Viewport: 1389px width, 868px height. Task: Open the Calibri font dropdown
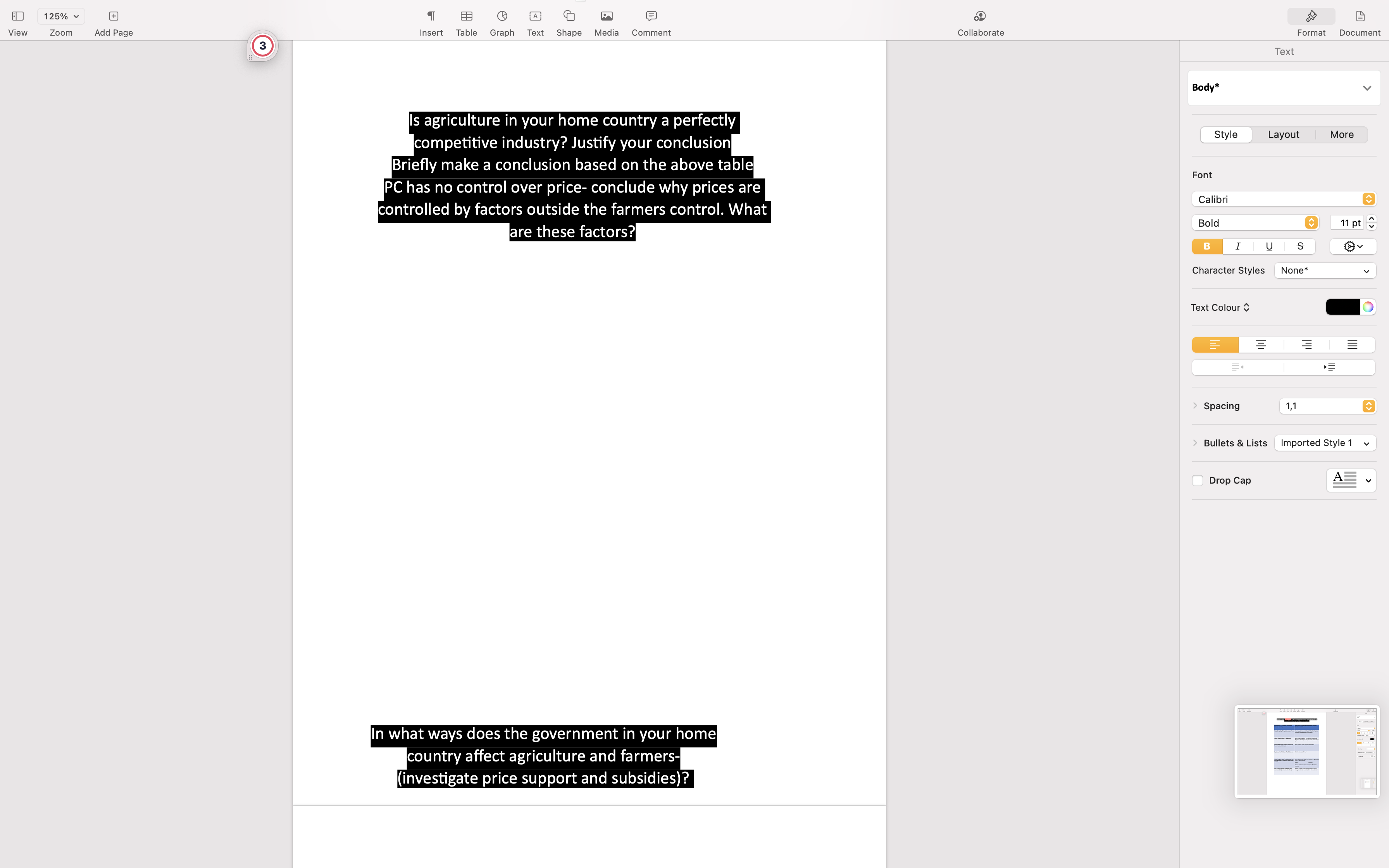tap(1283, 199)
